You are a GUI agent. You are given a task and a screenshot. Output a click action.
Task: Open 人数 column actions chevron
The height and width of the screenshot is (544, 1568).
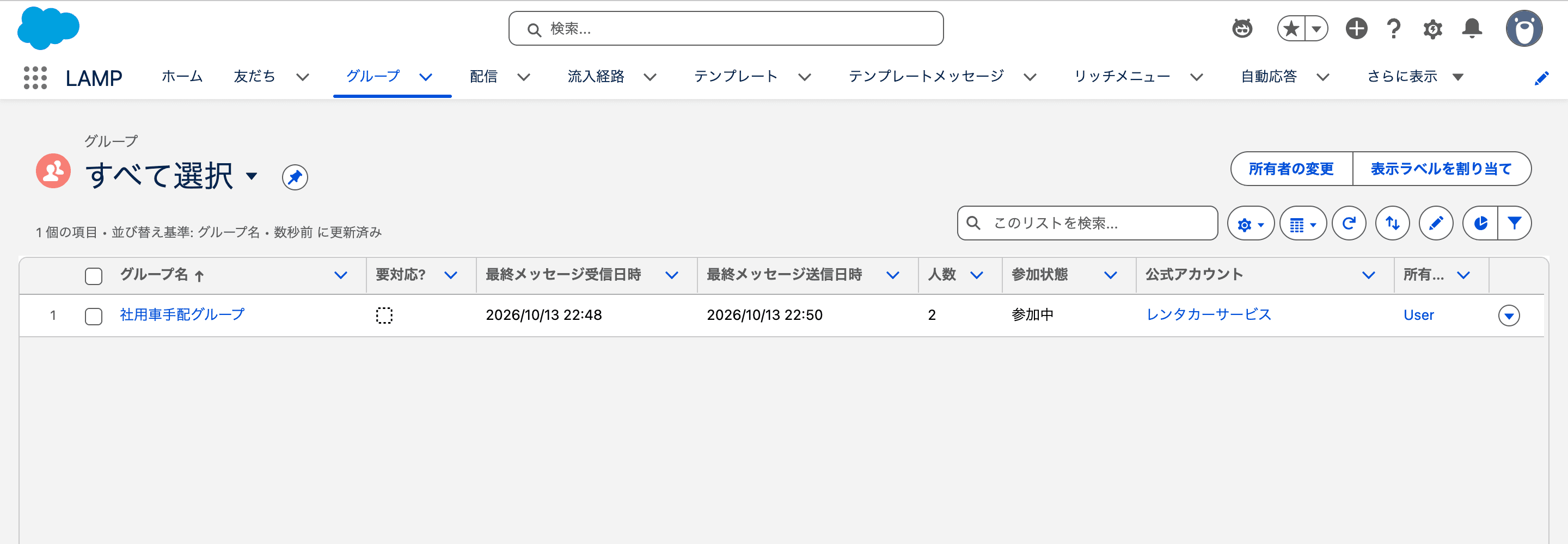(976, 275)
